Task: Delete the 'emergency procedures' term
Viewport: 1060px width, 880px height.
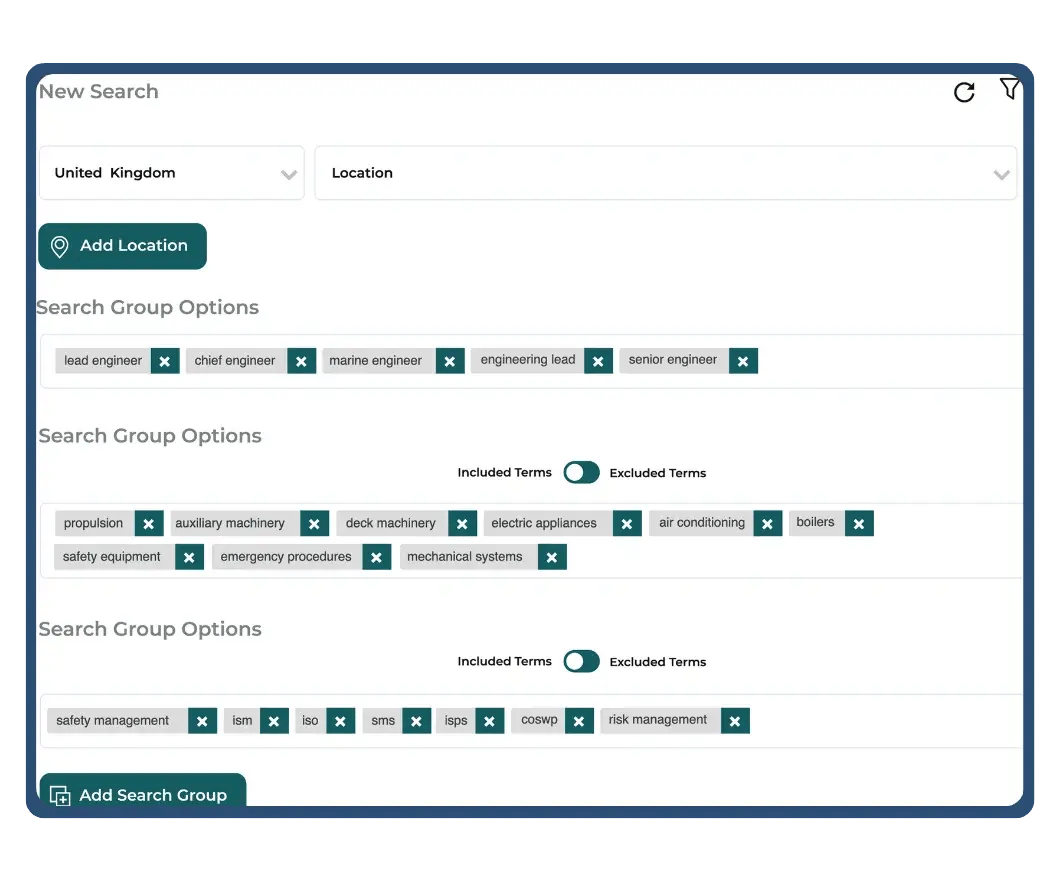Action: point(377,557)
